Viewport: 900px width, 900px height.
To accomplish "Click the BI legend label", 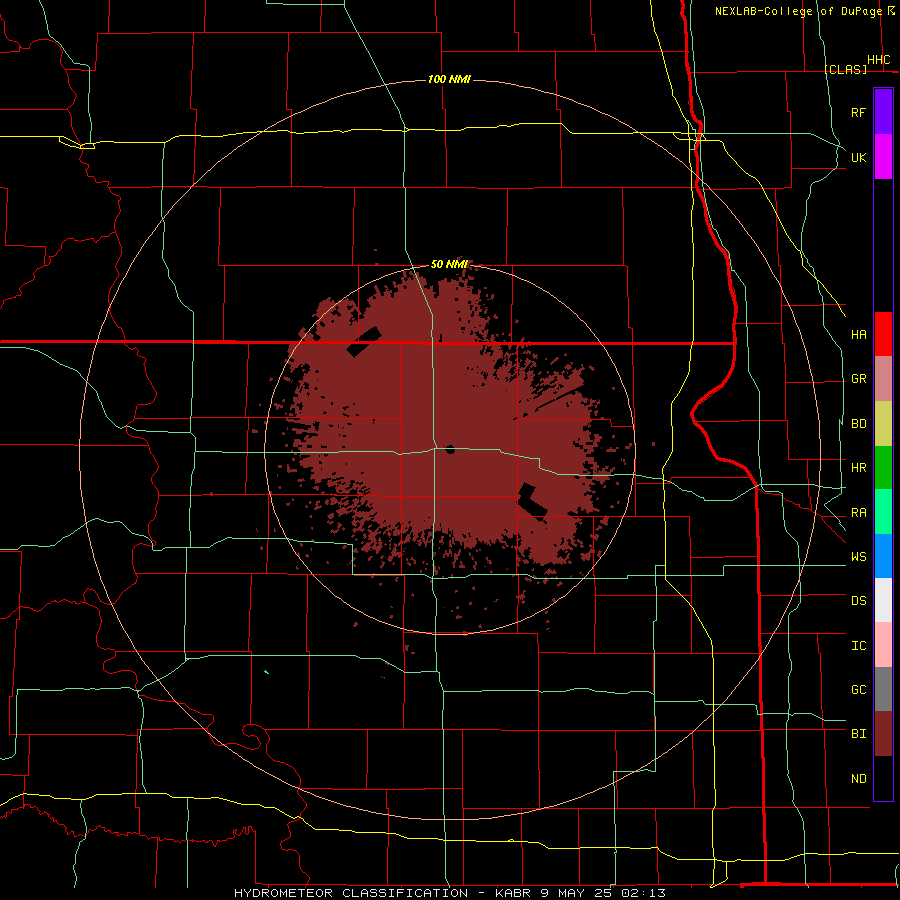I will (858, 734).
